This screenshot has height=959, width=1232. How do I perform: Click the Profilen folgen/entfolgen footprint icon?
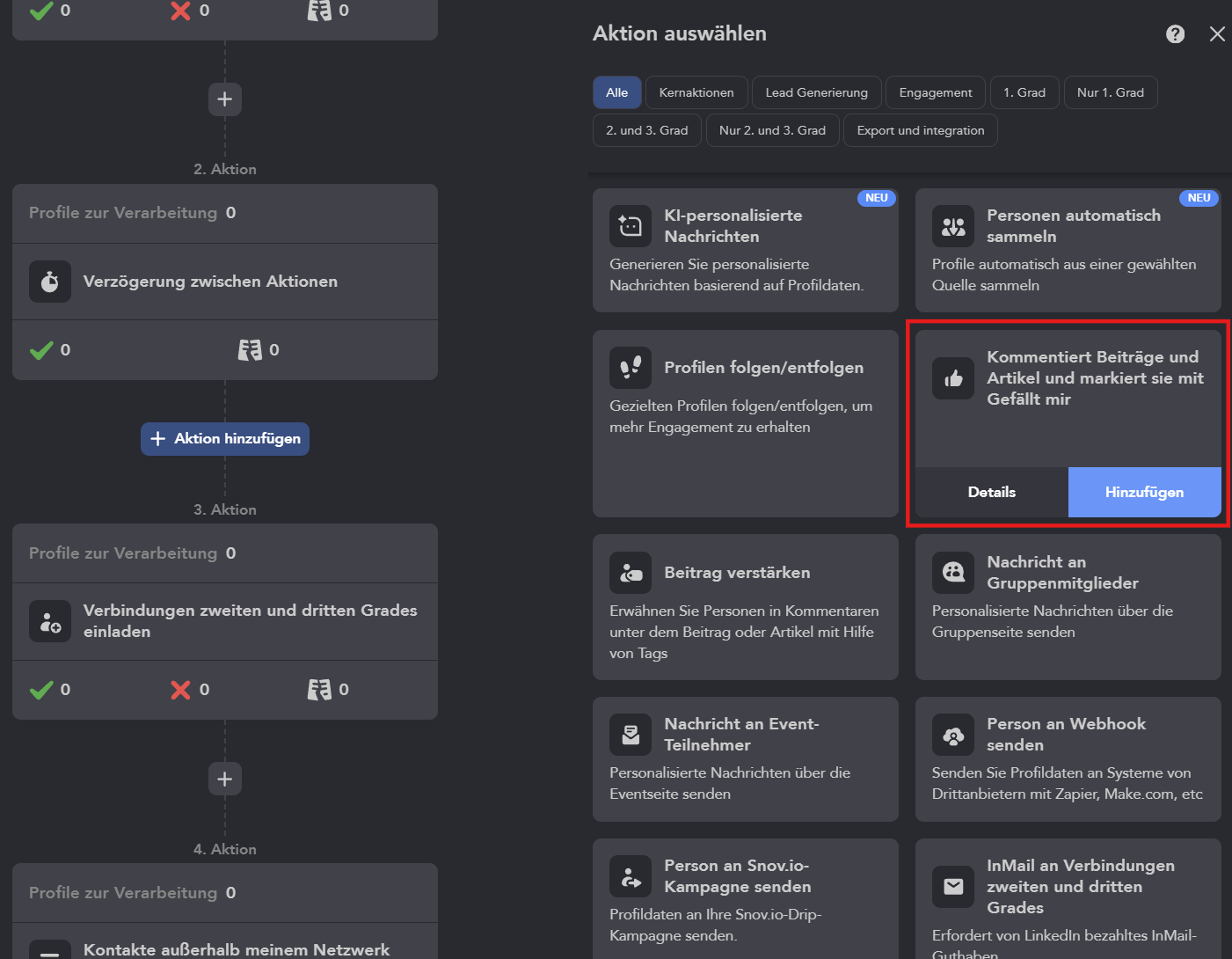(631, 368)
